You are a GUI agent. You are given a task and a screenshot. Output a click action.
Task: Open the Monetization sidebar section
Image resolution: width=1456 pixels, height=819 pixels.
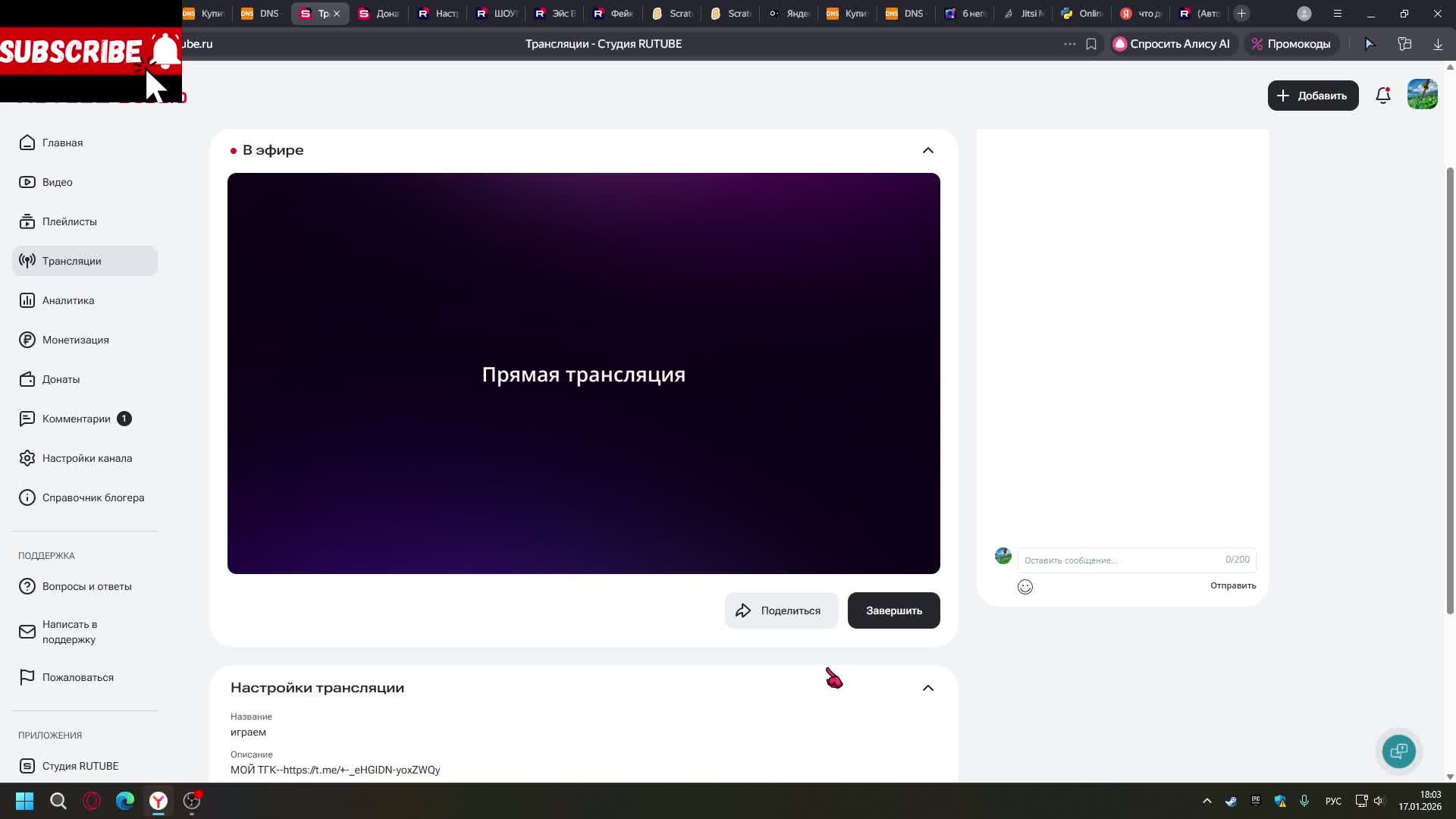[x=75, y=340]
